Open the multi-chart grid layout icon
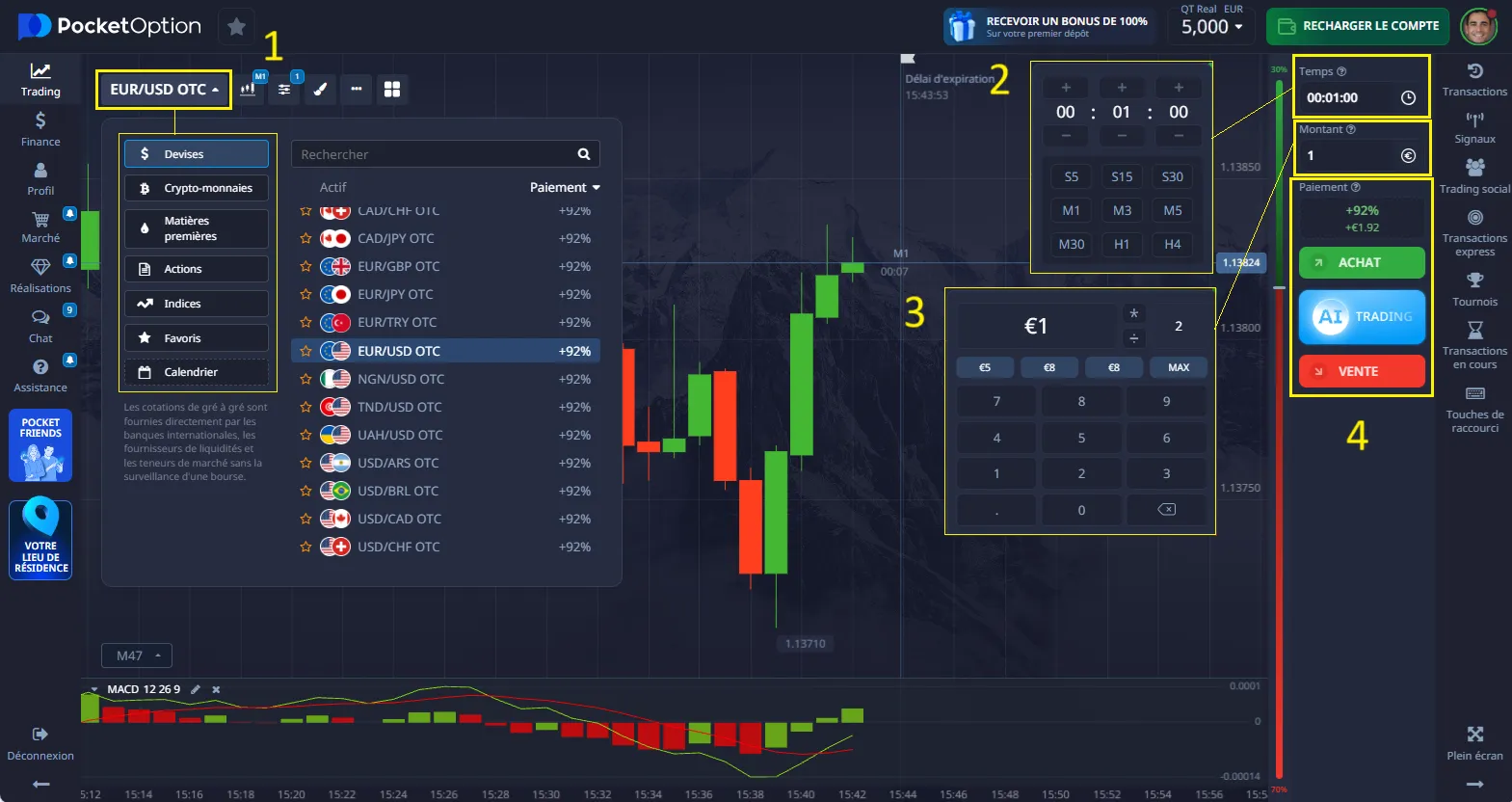Viewport: 1512px width, 802px height. pyautogui.click(x=392, y=89)
